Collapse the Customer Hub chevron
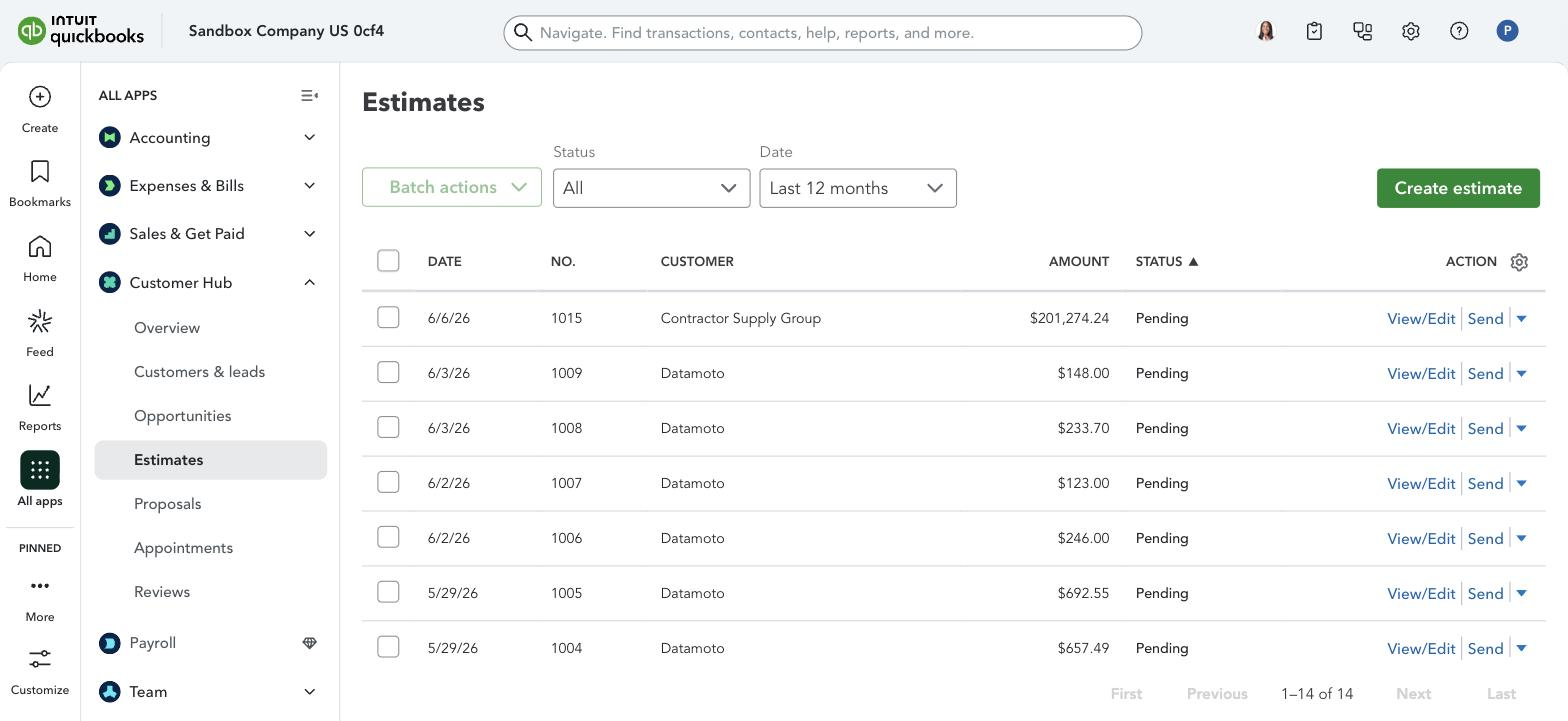The height and width of the screenshot is (721, 1568). pyautogui.click(x=309, y=282)
